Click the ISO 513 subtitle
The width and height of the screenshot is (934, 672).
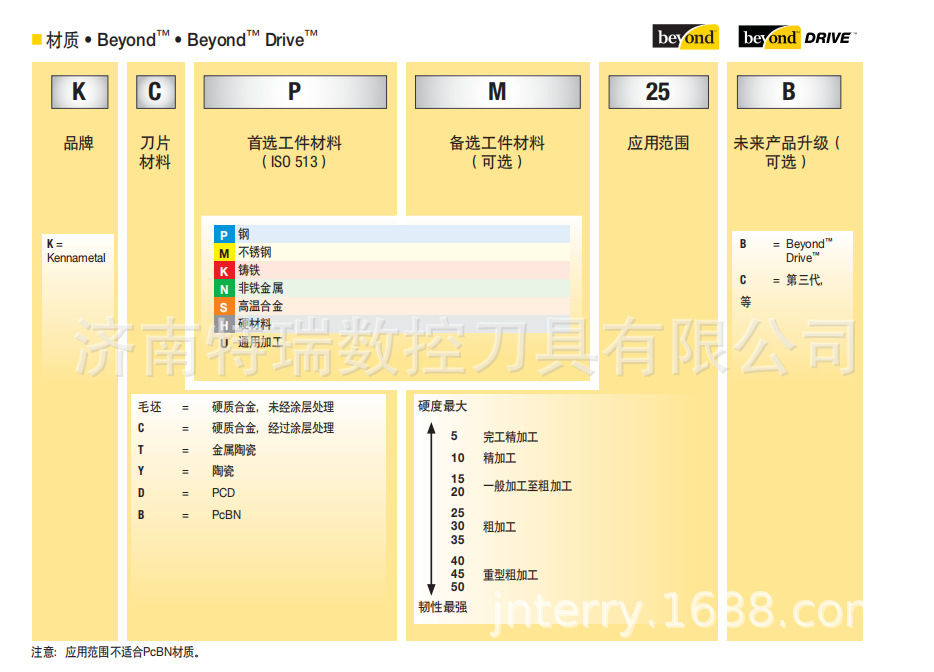tap(294, 162)
